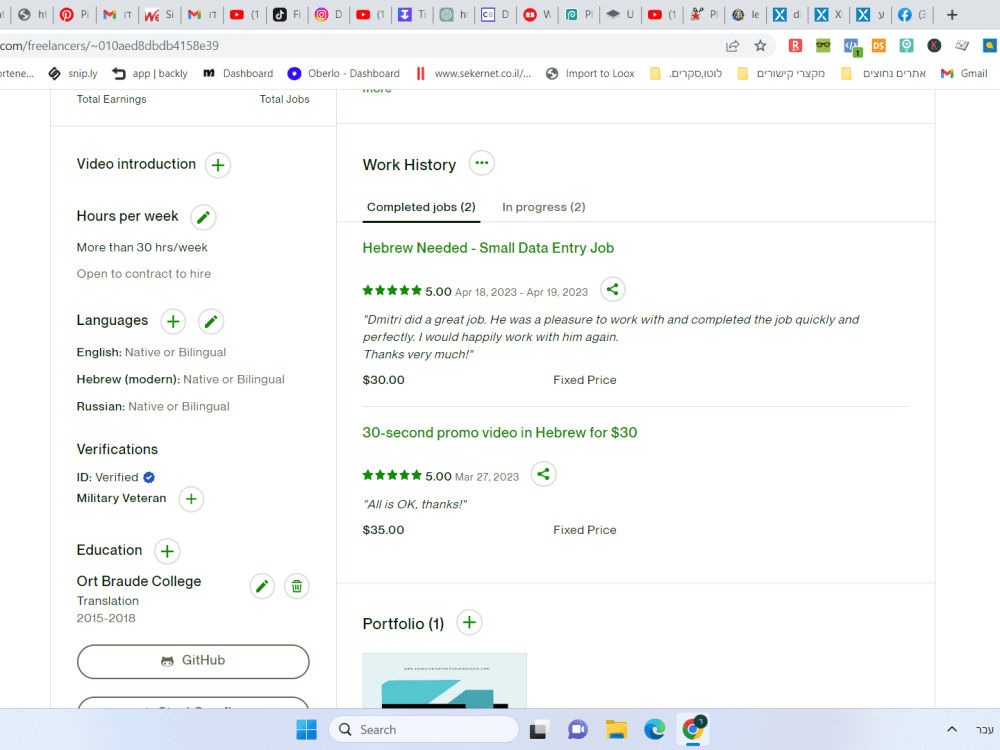The image size is (1000, 750).
Task: Switch to the Facebook browser tab
Action: point(913,15)
